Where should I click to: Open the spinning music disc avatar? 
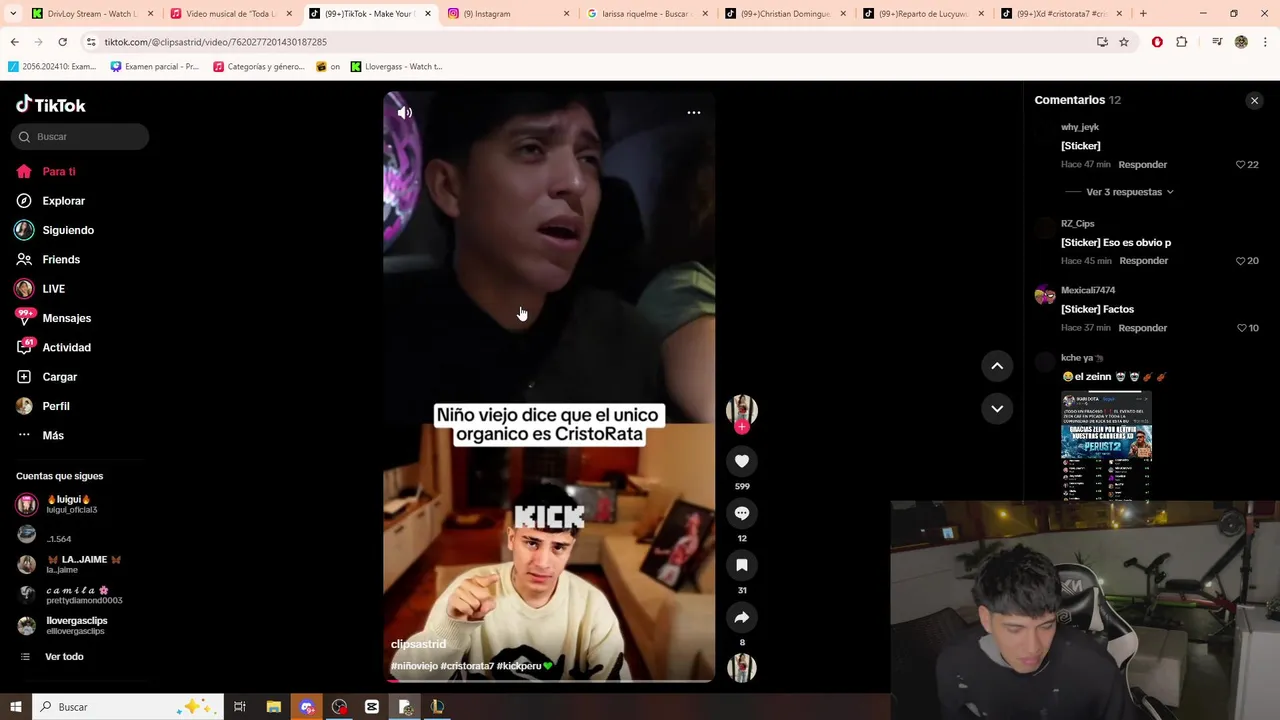point(742,668)
